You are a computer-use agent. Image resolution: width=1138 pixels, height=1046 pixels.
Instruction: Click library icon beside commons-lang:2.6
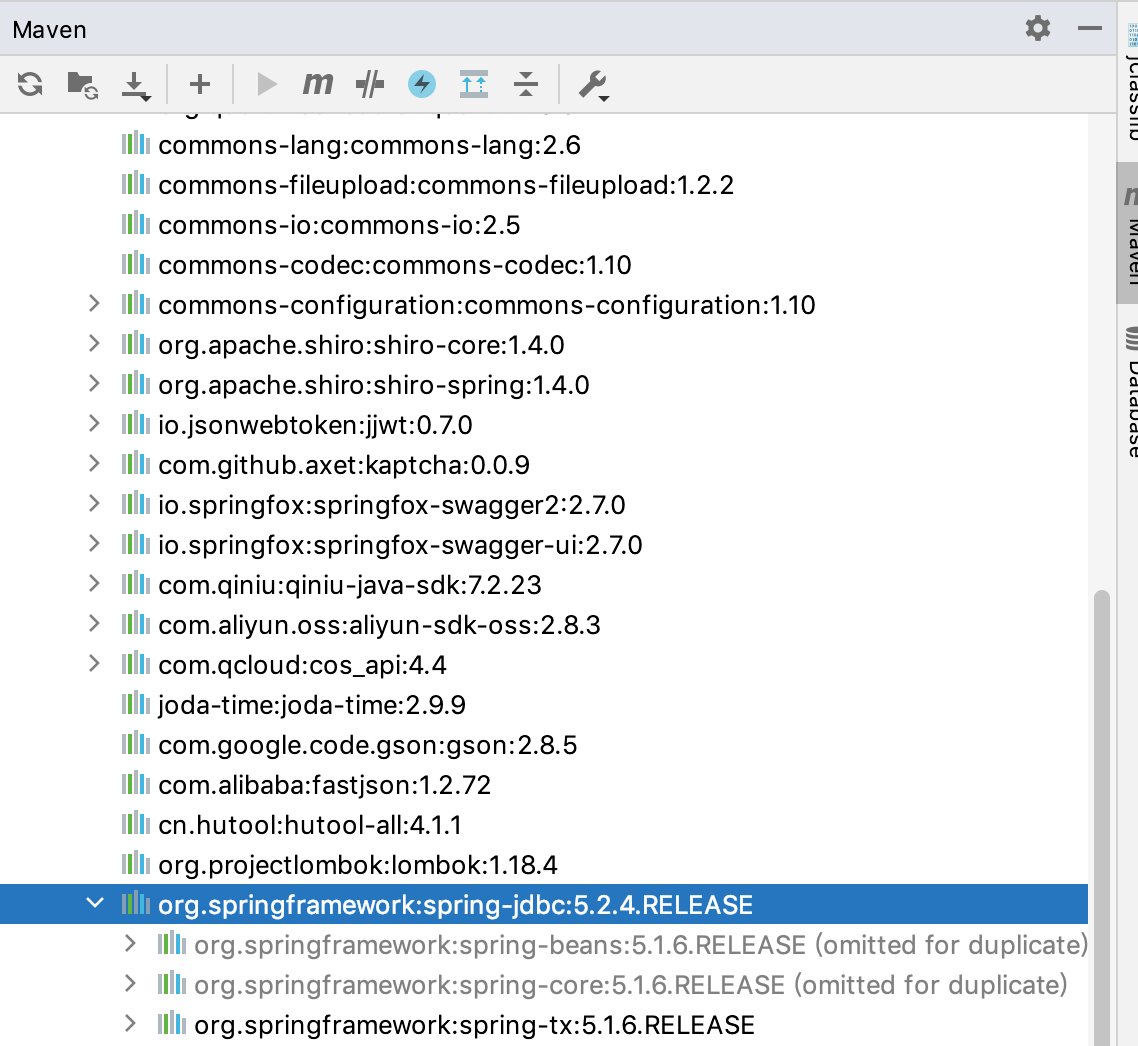pos(136,144)
